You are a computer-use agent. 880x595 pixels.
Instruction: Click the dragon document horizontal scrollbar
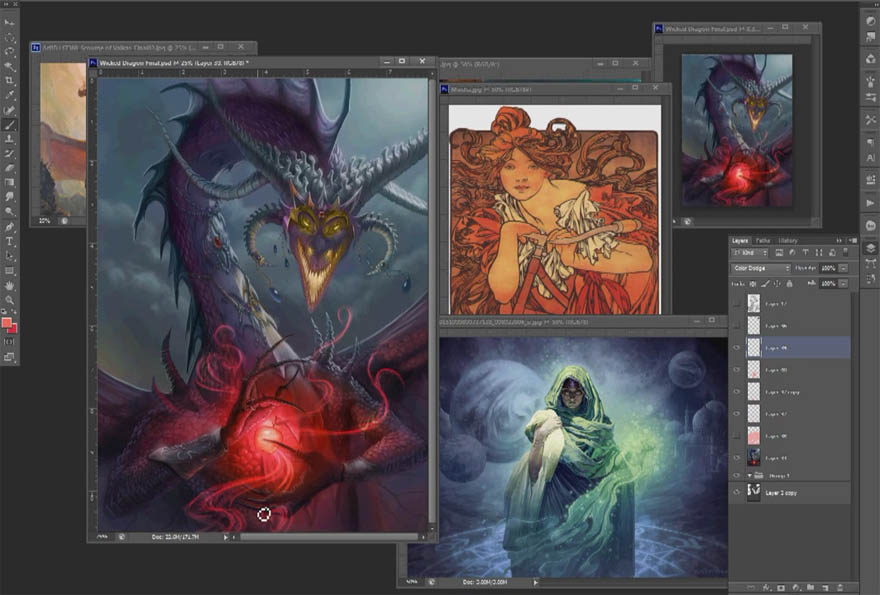tap(329, 537)
